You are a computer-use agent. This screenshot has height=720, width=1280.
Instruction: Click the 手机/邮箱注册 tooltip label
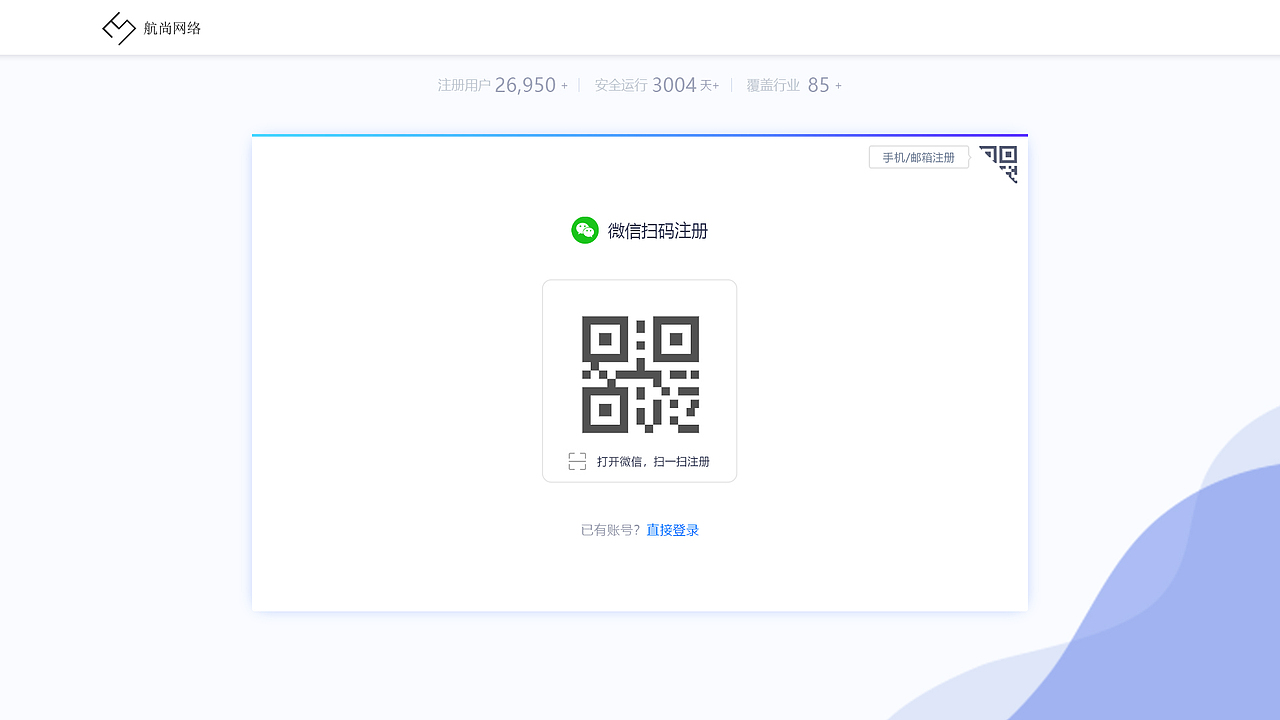click(x=919, y=158)
